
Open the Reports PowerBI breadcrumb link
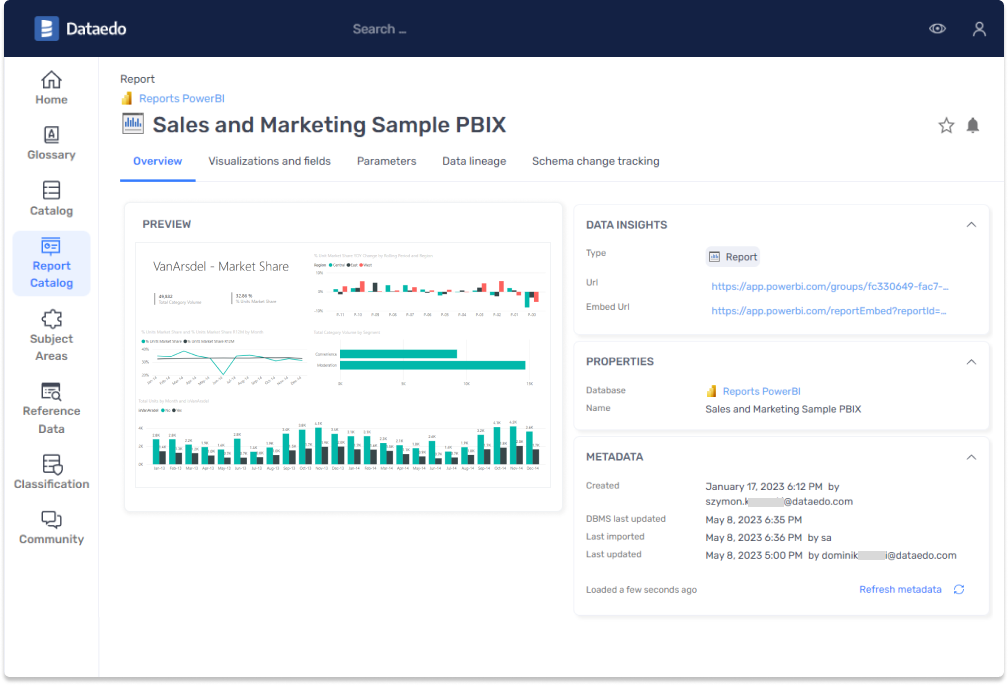coord(182,99)
